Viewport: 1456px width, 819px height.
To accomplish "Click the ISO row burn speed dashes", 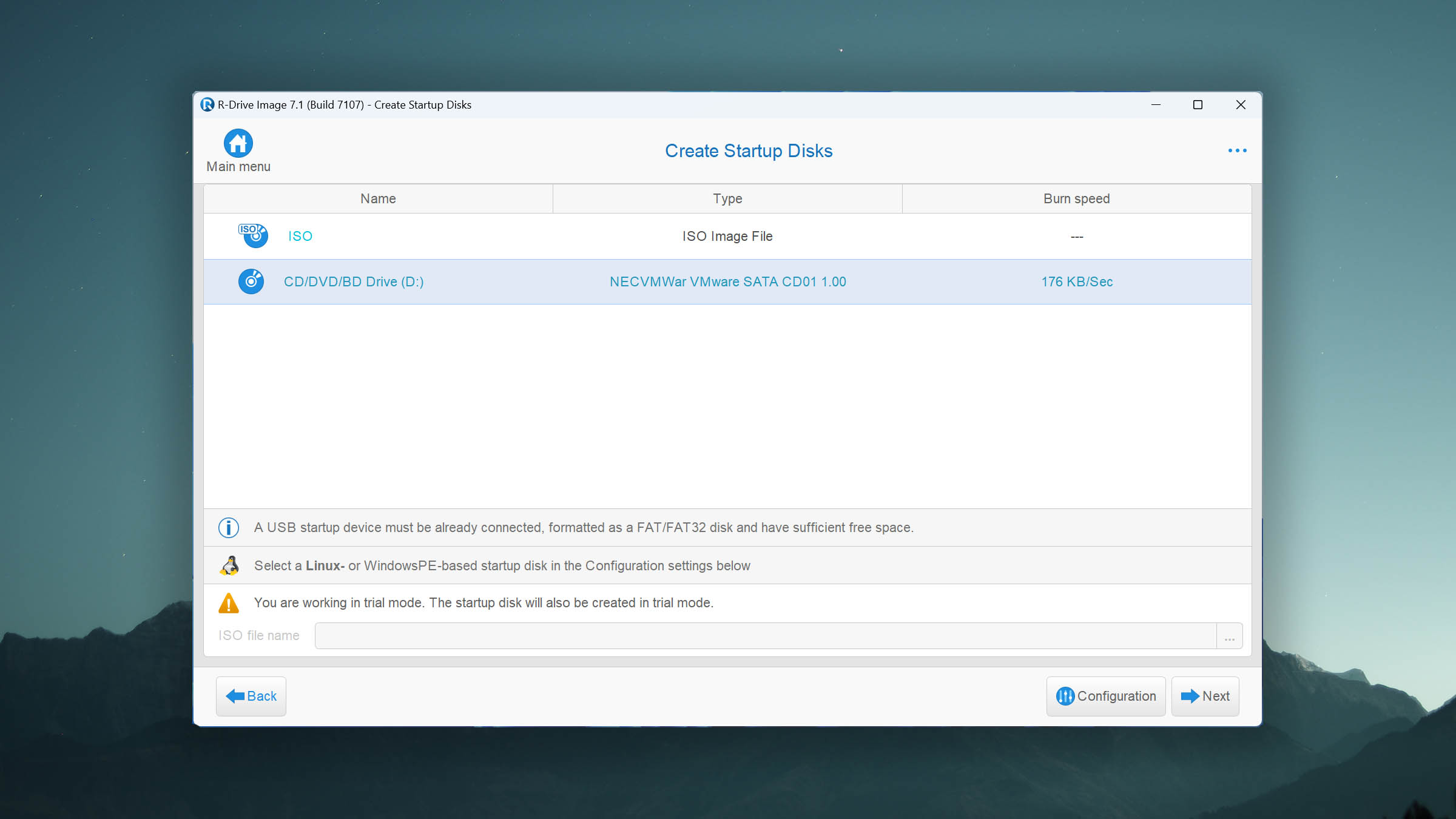I will click(x=1077, y=237).
